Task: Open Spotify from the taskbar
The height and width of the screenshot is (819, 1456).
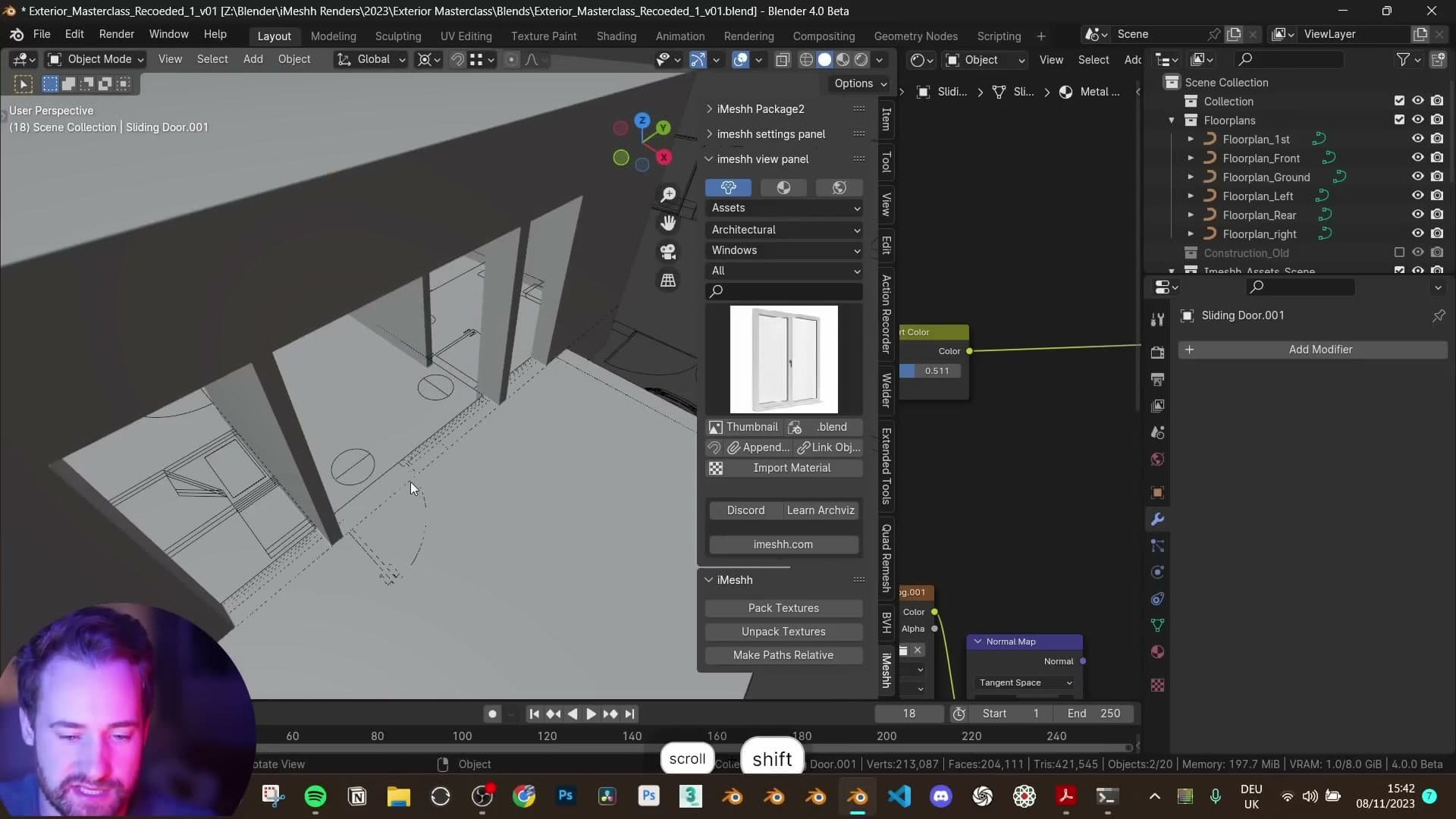Action: [x=315, y=796]
